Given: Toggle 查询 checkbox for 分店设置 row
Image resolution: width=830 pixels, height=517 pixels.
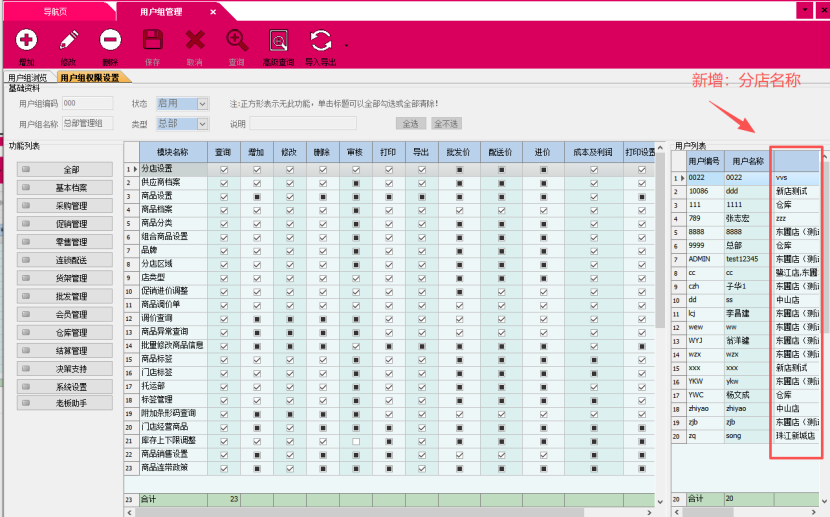Looking at the screenshot, I should click(224, 170).
